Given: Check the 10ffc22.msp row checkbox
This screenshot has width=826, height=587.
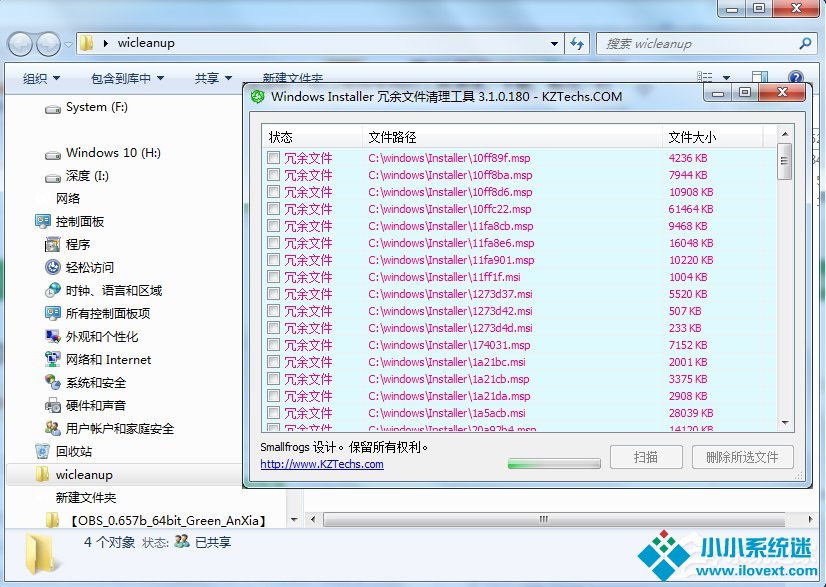Looking at the screenshot, I should tap(273, 209).
